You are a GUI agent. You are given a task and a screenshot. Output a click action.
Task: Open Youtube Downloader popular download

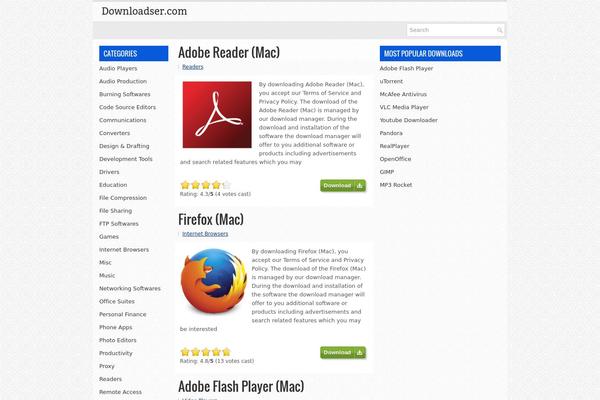[408, 120]
